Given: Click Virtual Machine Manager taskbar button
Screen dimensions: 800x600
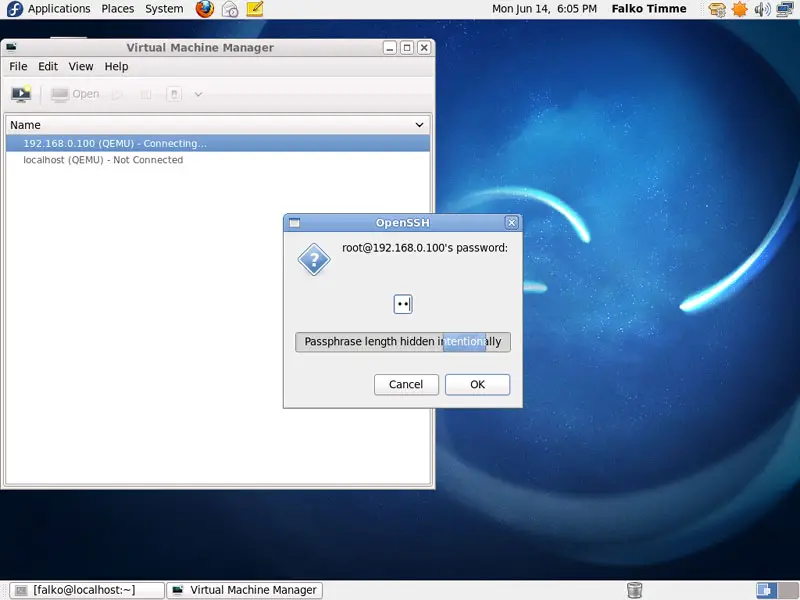Looking at the screenshot, I should tap(245, 590).
